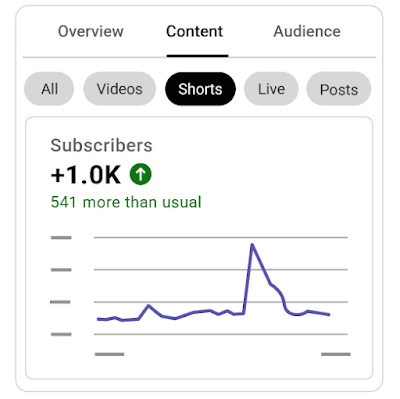Click the tall spike peak on chart
This screenshot has width=400, height=399.
pyautogui.click(x=252, y=245)
